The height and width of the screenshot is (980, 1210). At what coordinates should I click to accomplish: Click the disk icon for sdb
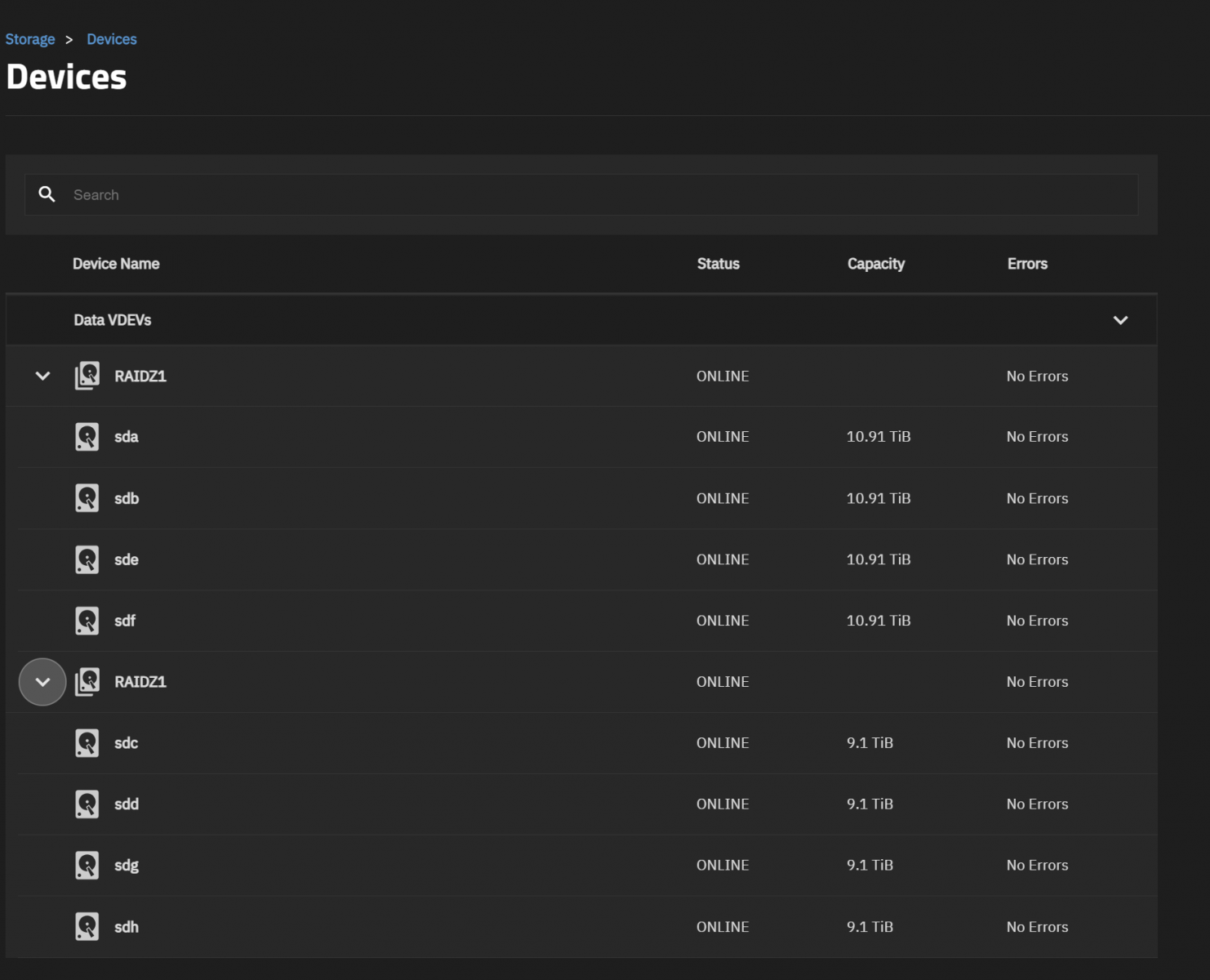click(87, 498)
